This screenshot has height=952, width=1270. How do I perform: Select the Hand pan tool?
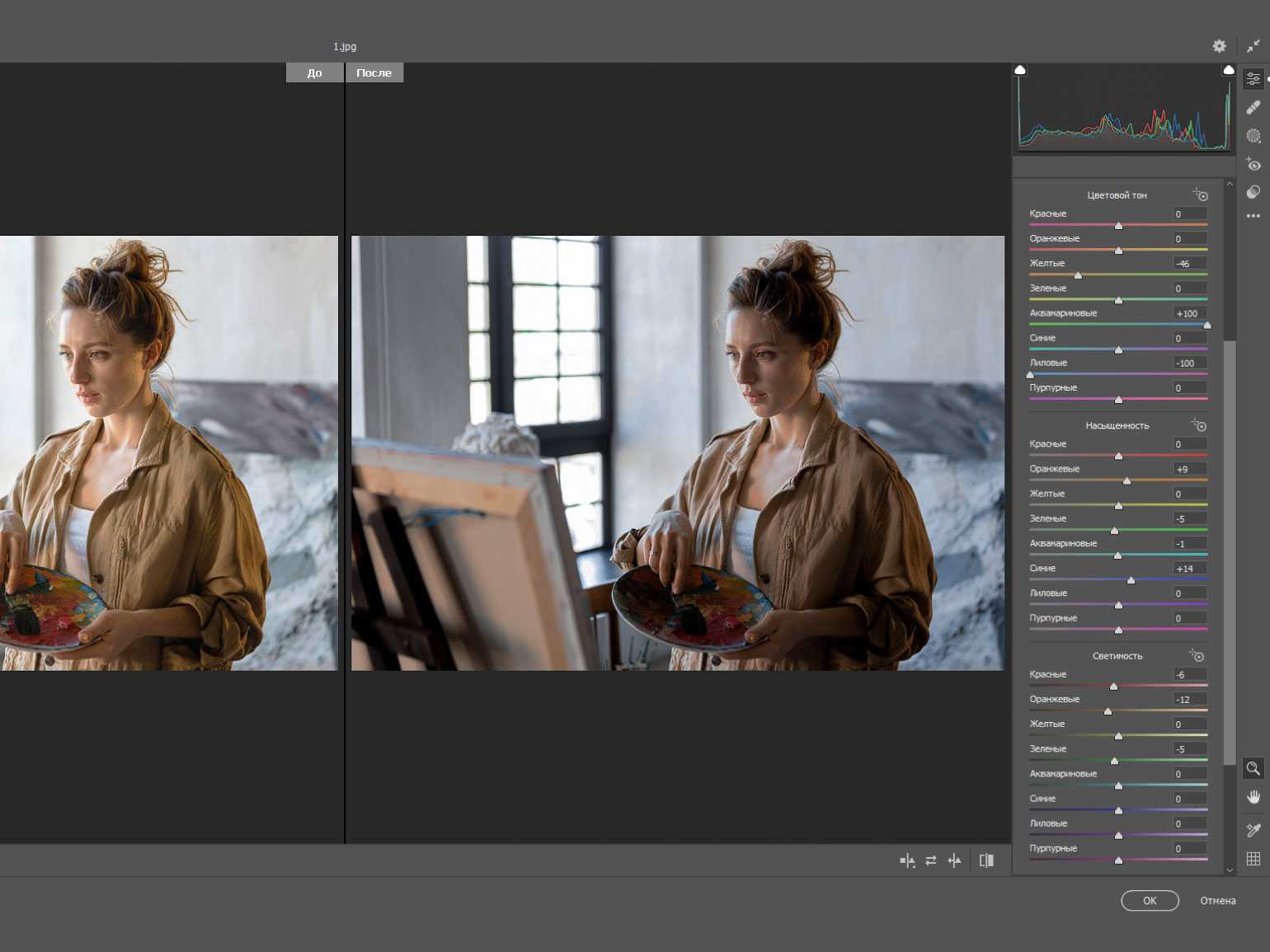1254,797
